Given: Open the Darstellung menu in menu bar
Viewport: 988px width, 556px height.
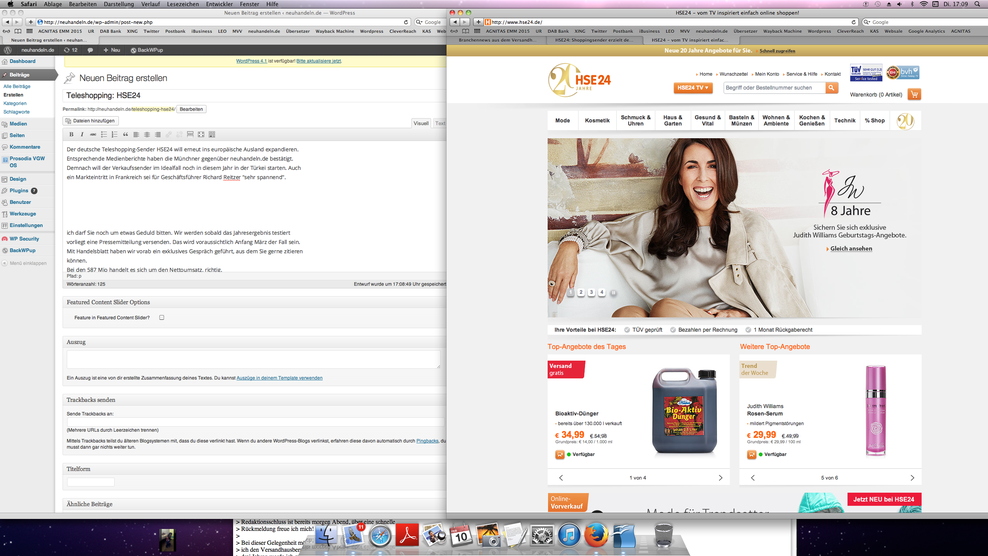Looking at the screenshot, I should (118, 4).
